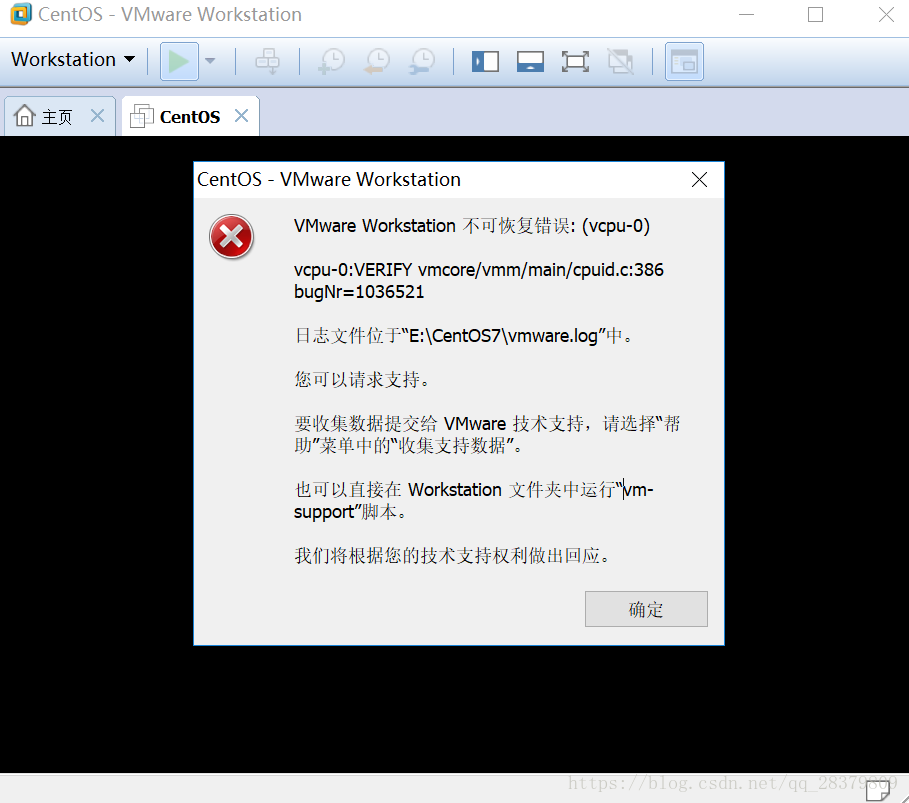Toggle the library sidebar view icon
This screenshot has width=909, height=803.
(x=485, y=61)
